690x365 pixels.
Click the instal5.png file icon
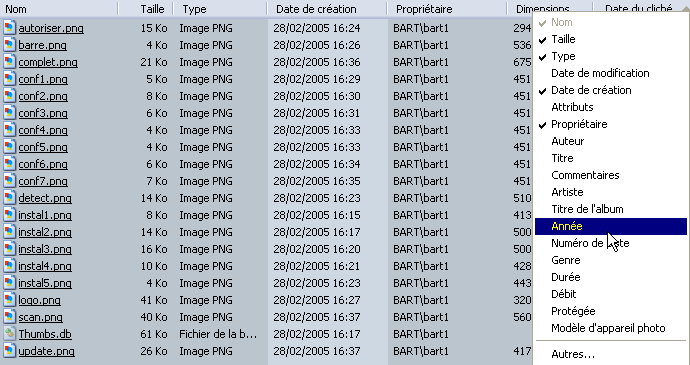click(x=9, y=283)
